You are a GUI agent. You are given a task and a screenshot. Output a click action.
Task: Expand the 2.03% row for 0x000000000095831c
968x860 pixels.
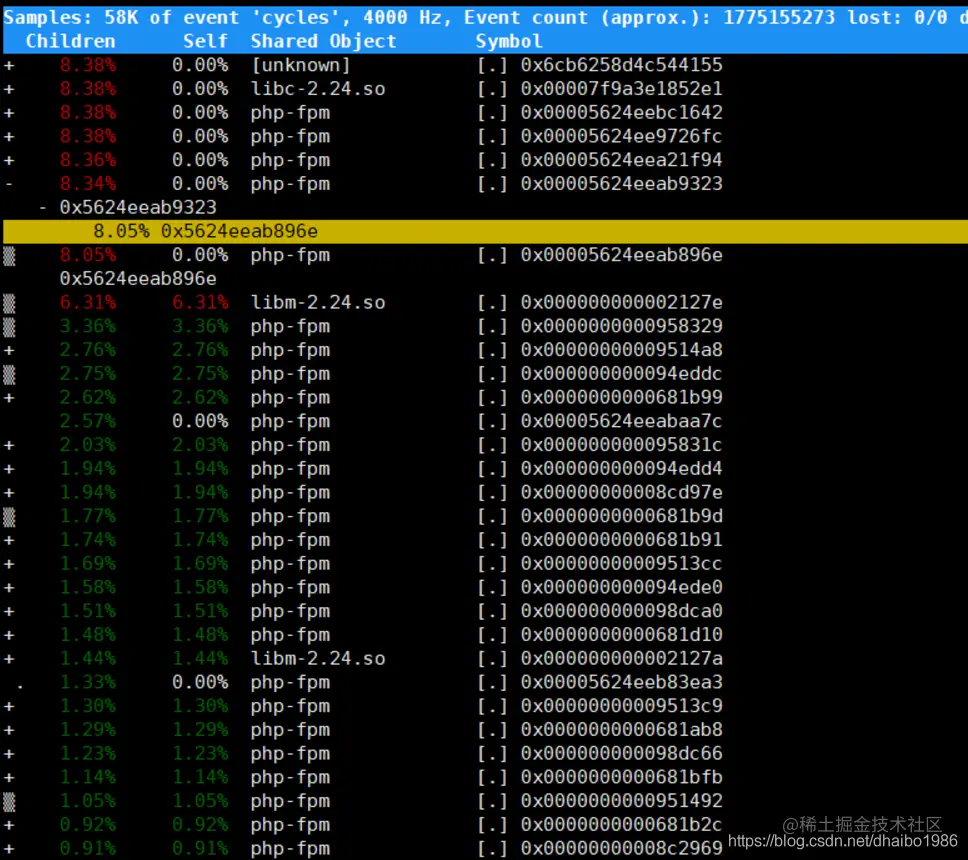pos(9,445)
